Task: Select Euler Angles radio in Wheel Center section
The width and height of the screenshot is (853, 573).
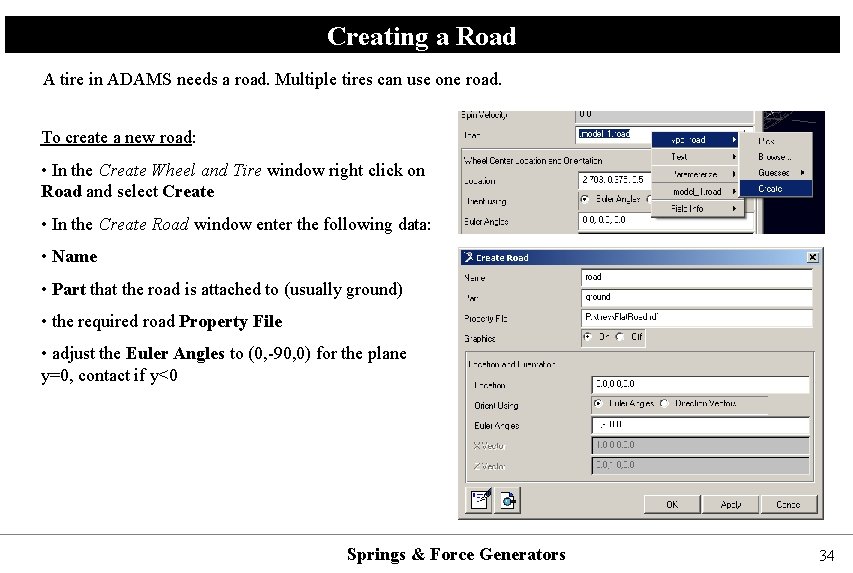Action: [585, 199]
